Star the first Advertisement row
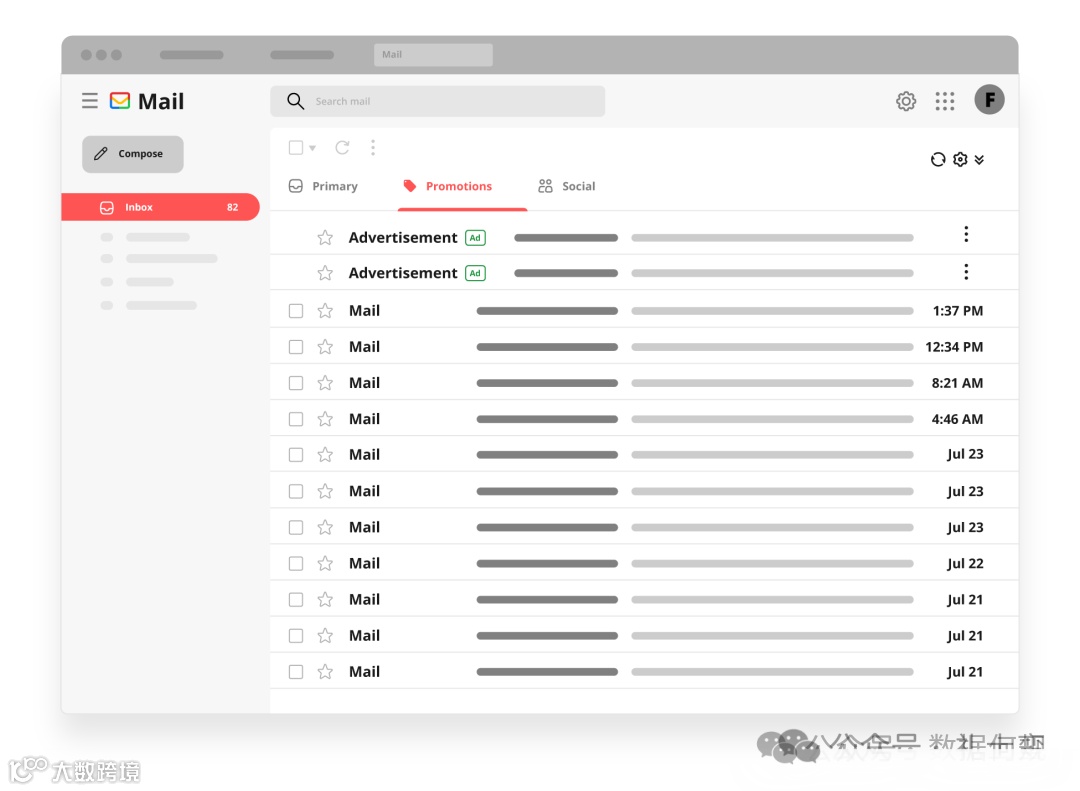The image size is (1080, 791). point(325,238)
